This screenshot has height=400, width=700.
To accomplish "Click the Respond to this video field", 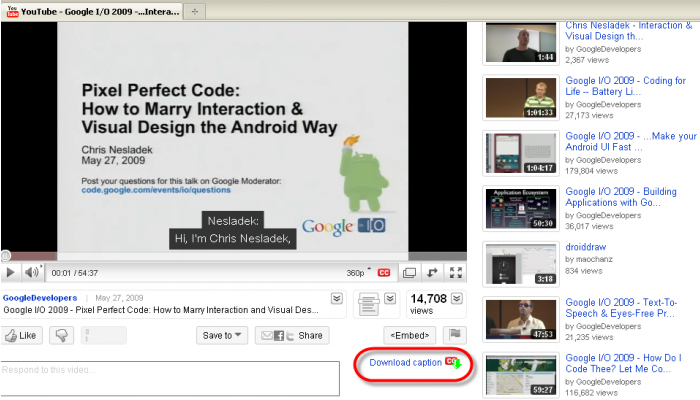I will (170, 378).
